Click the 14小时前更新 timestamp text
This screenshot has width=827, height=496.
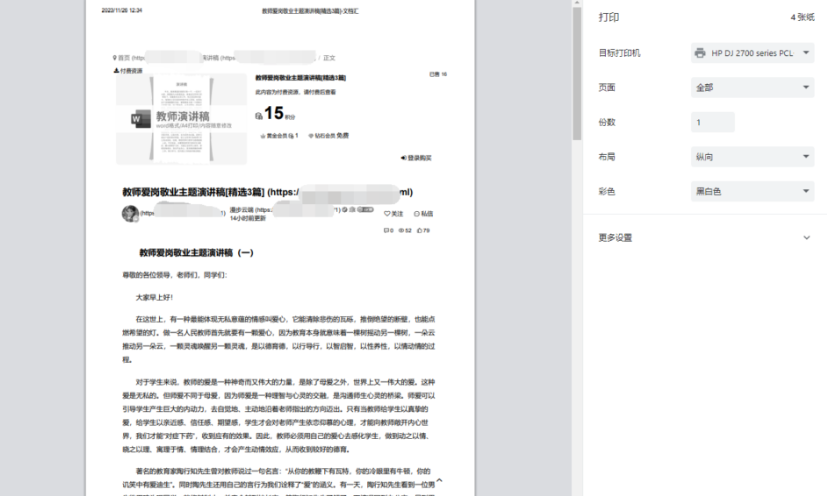[248, 218]
